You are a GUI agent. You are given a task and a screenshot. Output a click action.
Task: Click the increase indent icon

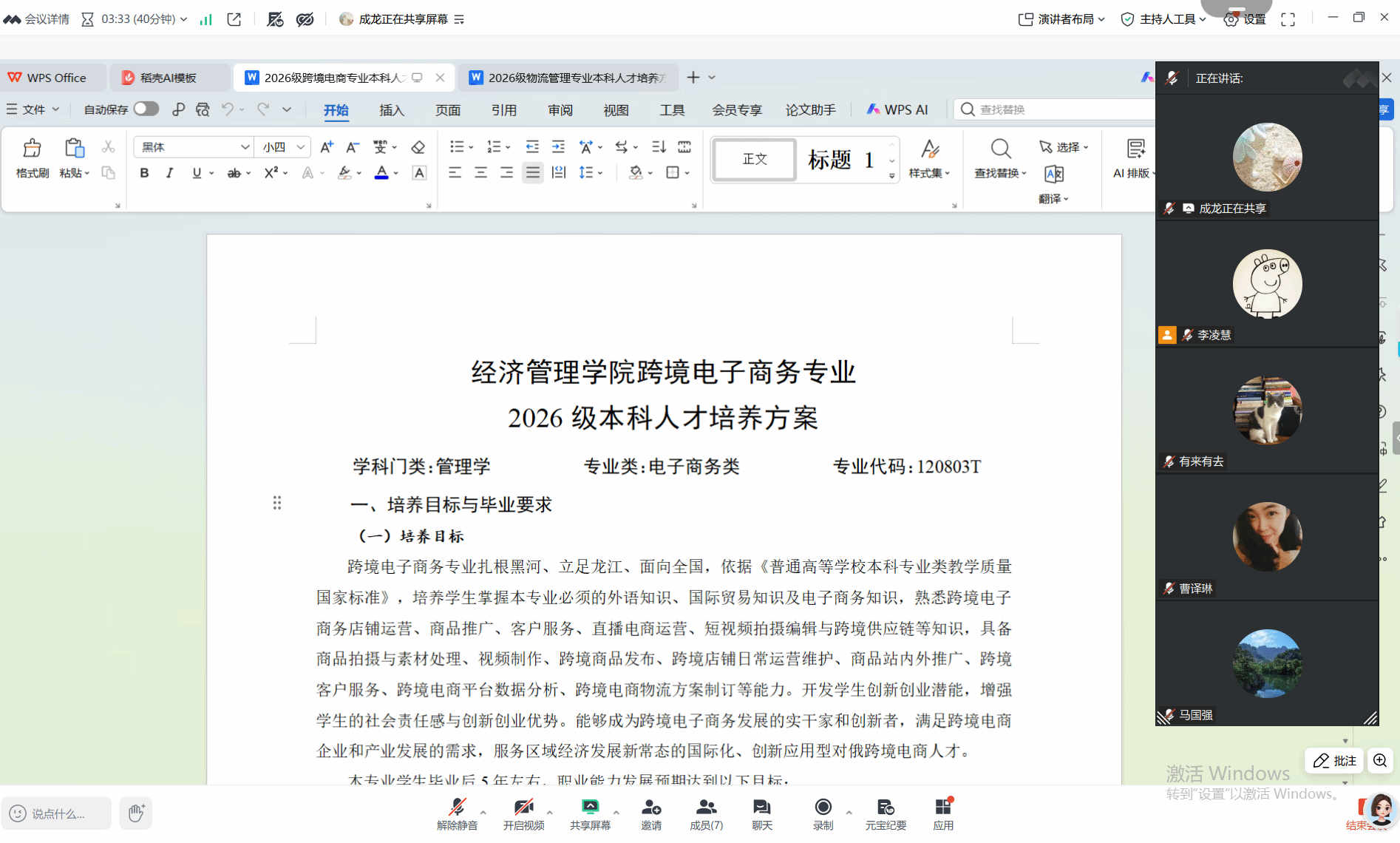558,147
